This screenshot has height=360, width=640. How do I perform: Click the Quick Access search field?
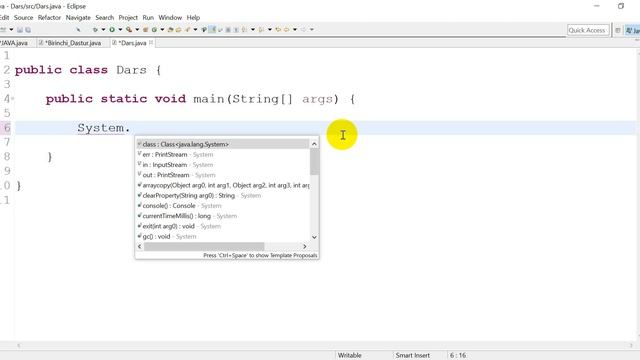588,30
